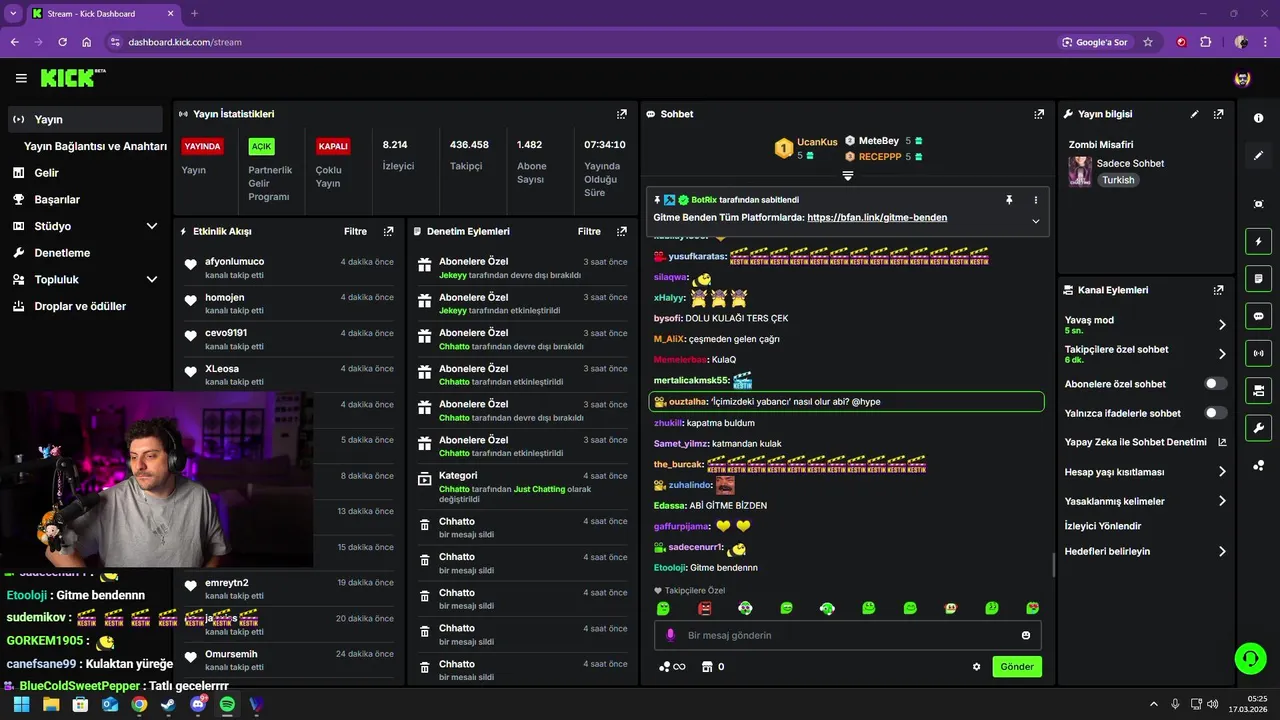1280x720 pixels.
Task: Click the green support headset button
Action: pos(1250,658)
